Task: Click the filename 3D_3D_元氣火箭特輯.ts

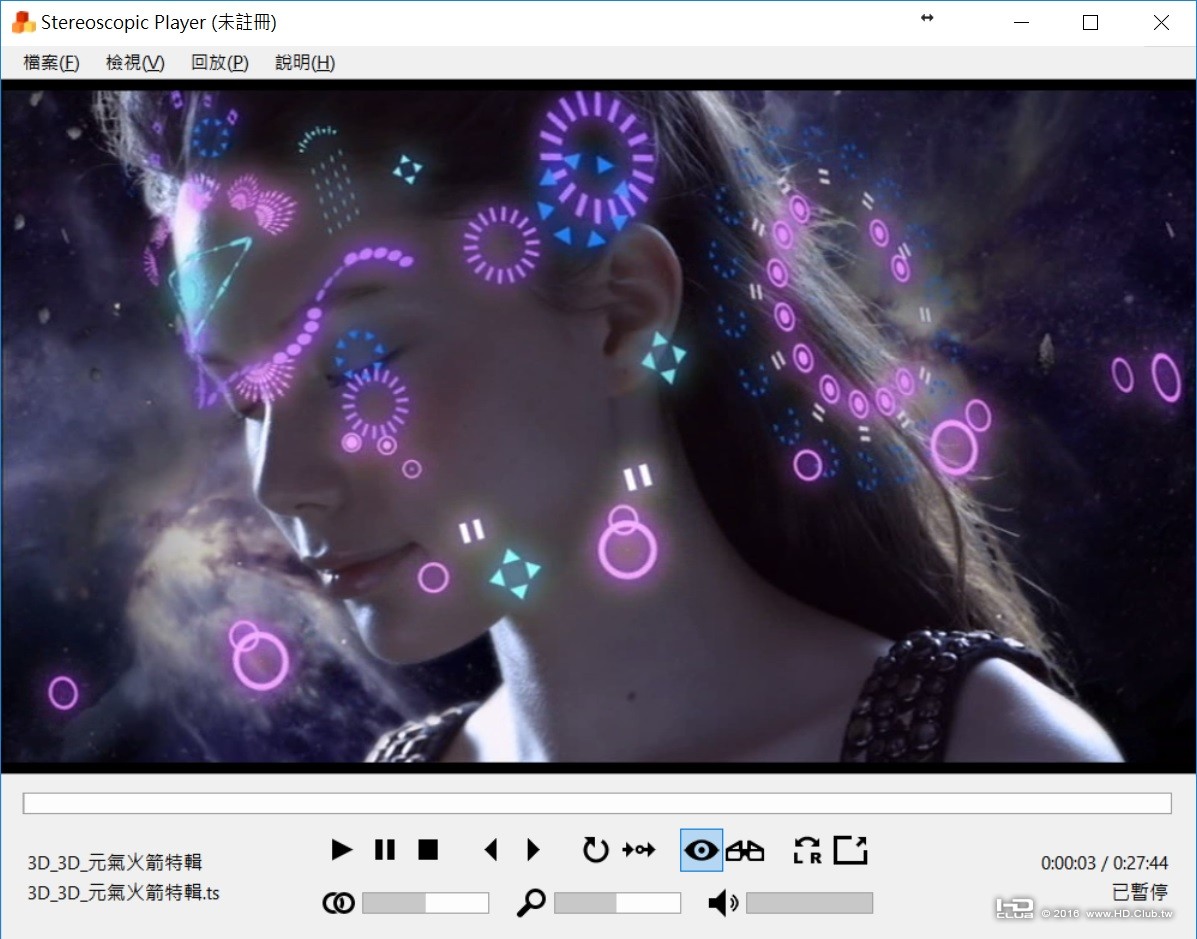Action: pos(123,892)
